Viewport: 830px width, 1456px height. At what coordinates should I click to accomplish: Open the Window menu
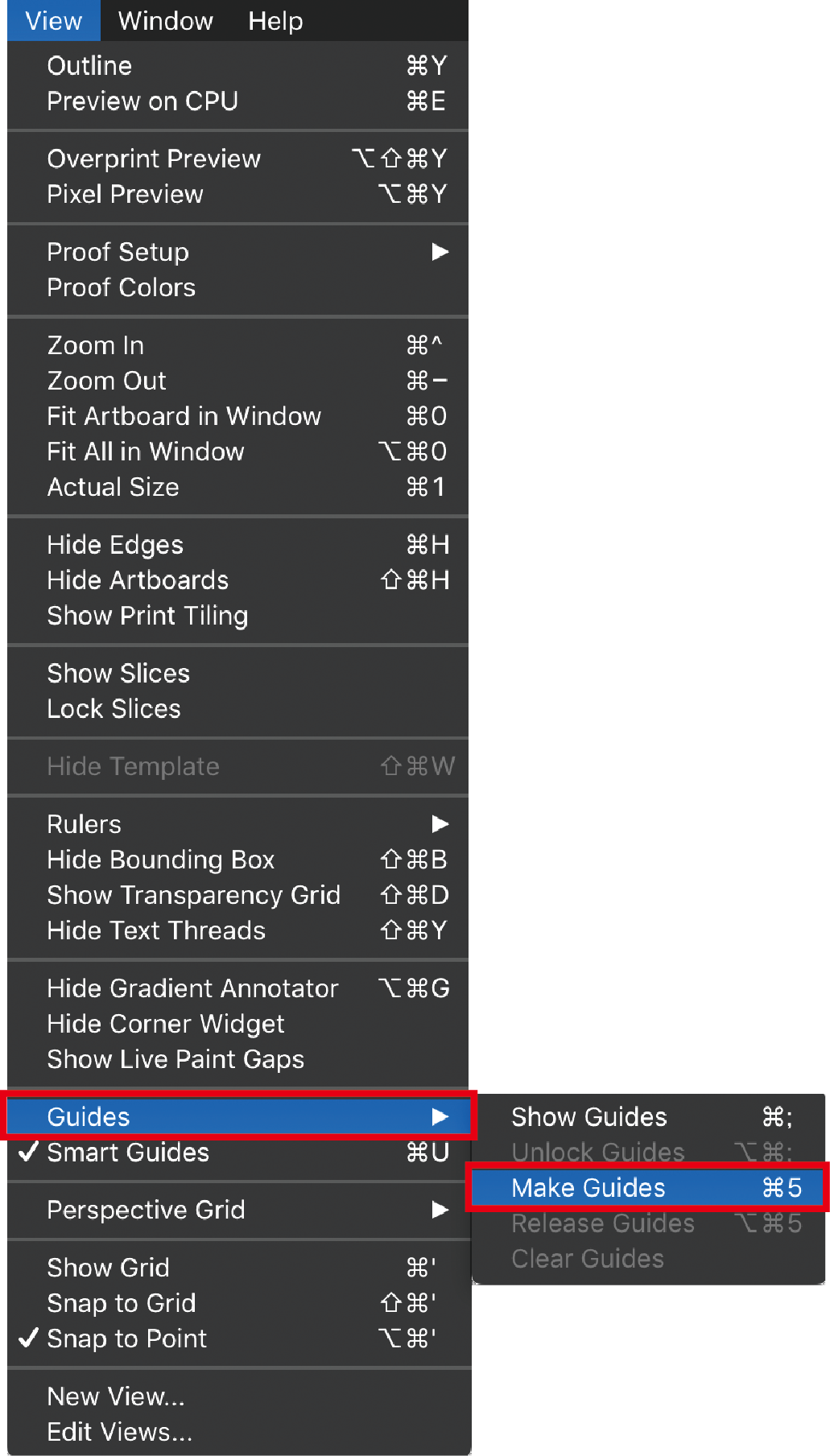pos(165,21)
